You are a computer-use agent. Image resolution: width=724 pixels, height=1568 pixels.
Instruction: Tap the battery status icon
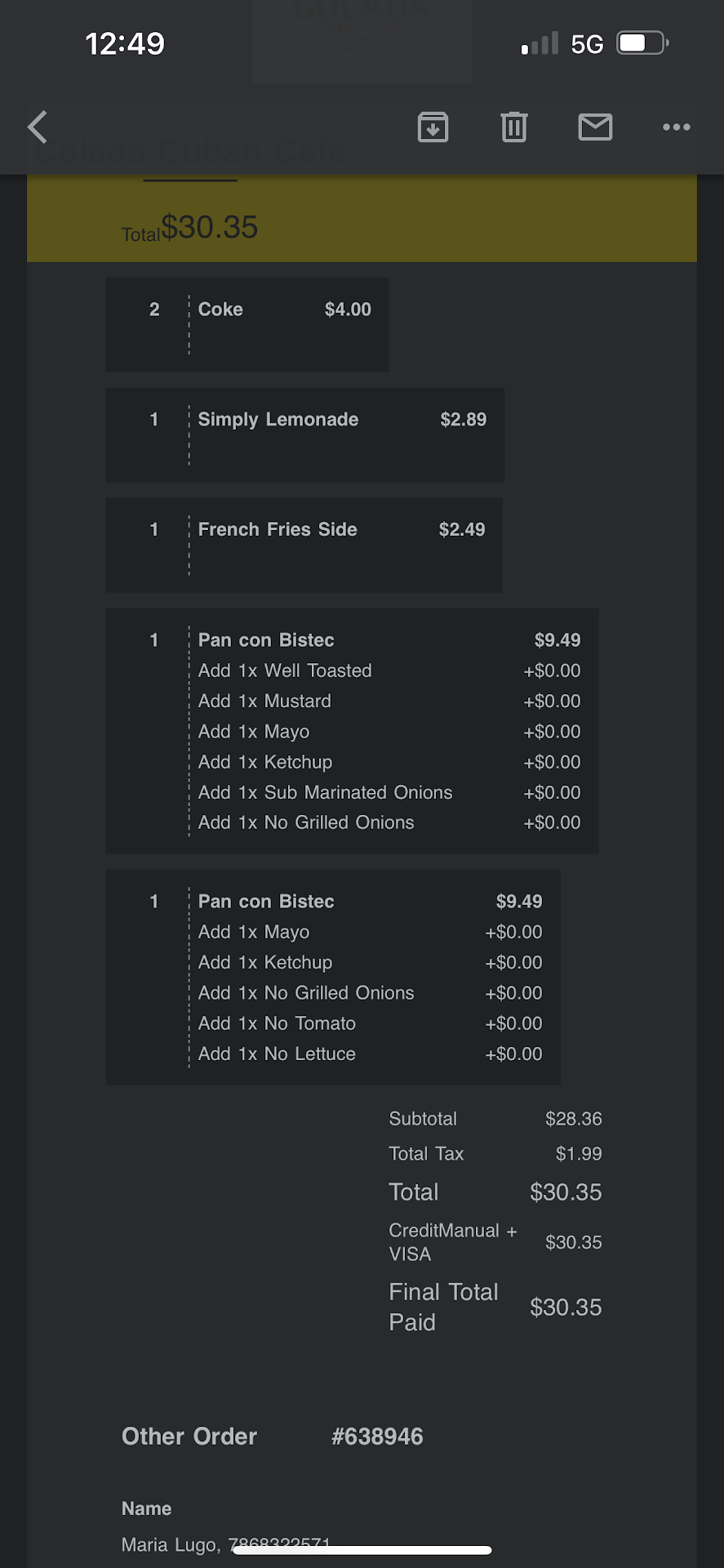click(642, 43)
